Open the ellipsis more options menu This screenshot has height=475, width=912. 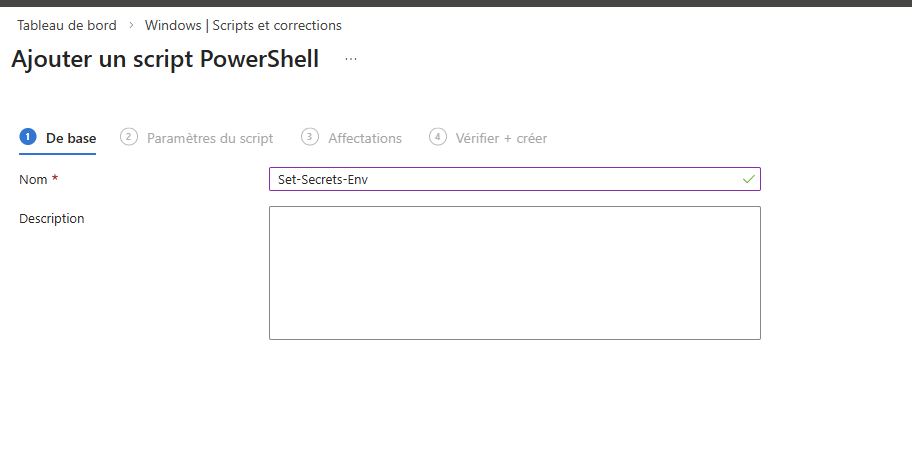pyautogui.click(x=351, y=60)
